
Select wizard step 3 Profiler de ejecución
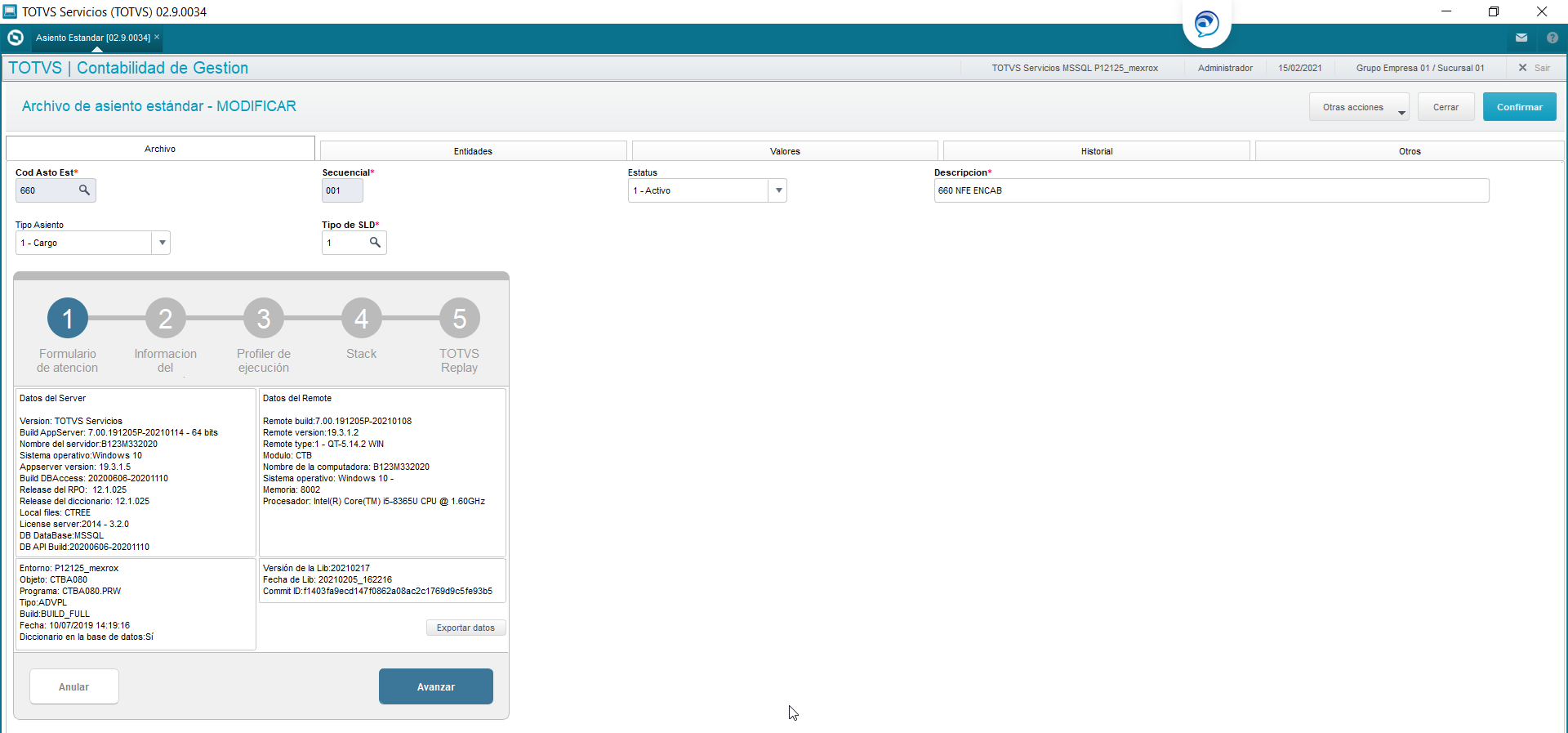[264, 318]
